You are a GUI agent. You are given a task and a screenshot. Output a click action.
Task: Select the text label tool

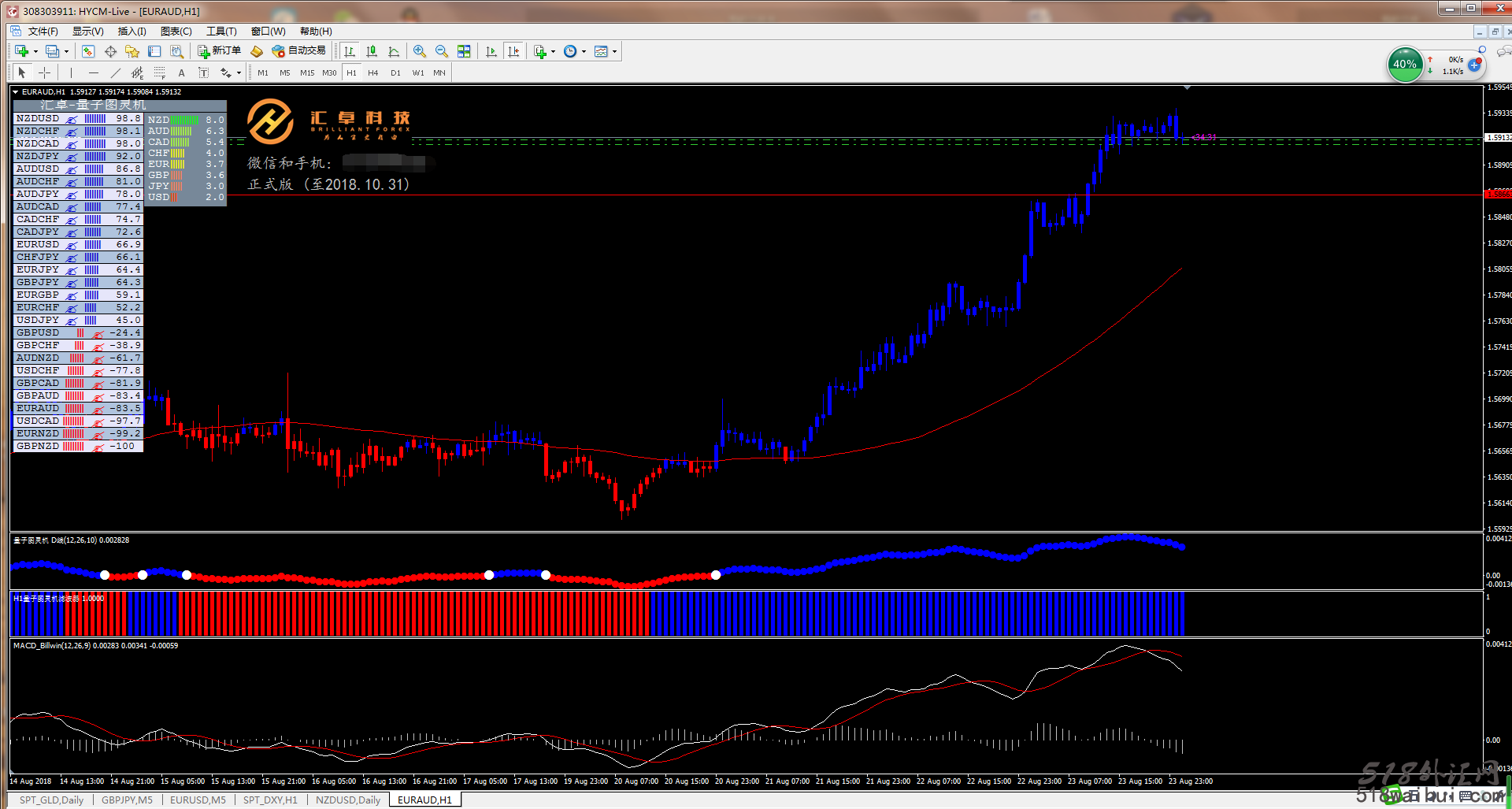pos(203,72)
